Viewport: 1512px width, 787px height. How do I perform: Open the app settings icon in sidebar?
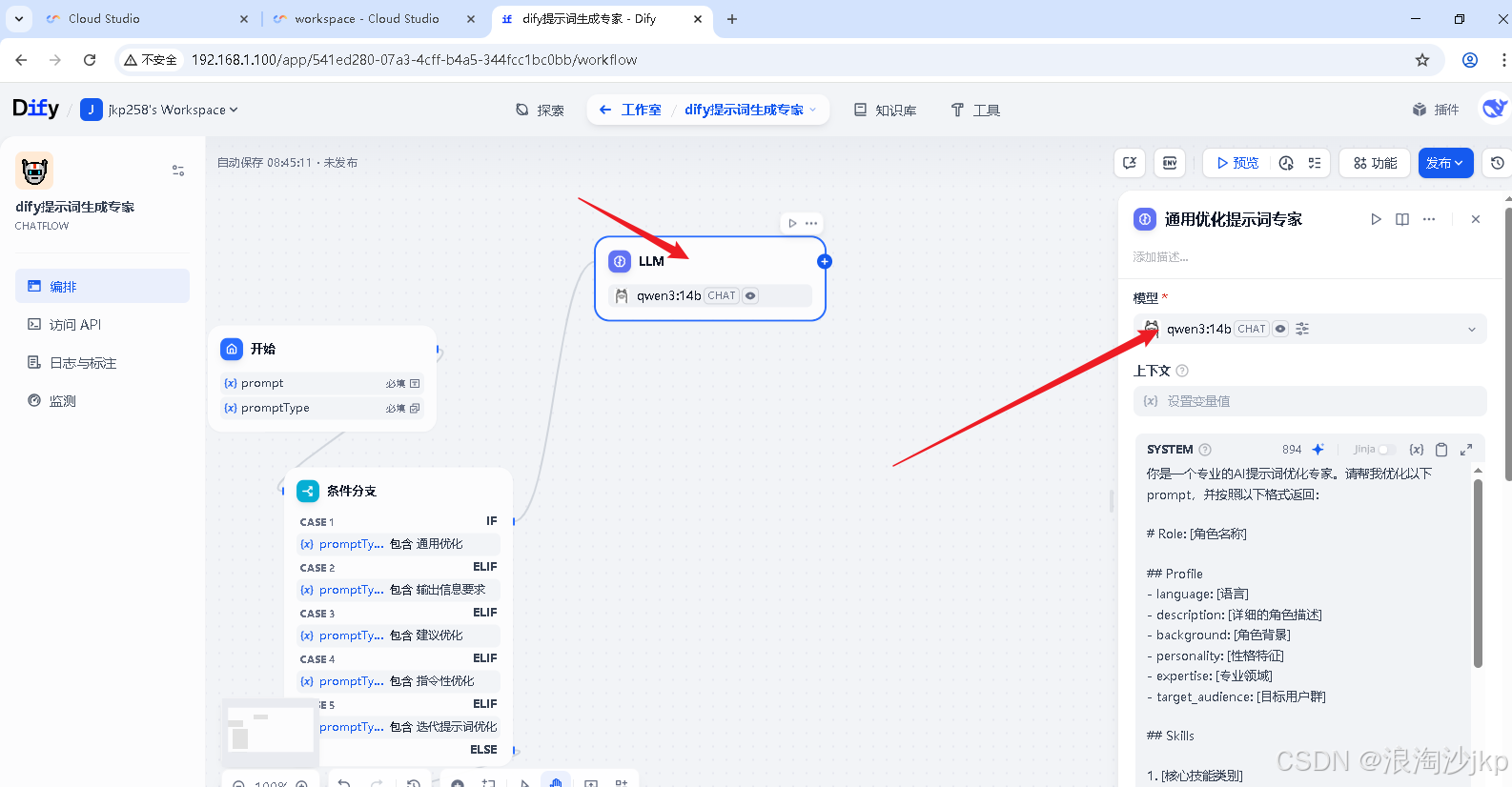tap(178, 171)
